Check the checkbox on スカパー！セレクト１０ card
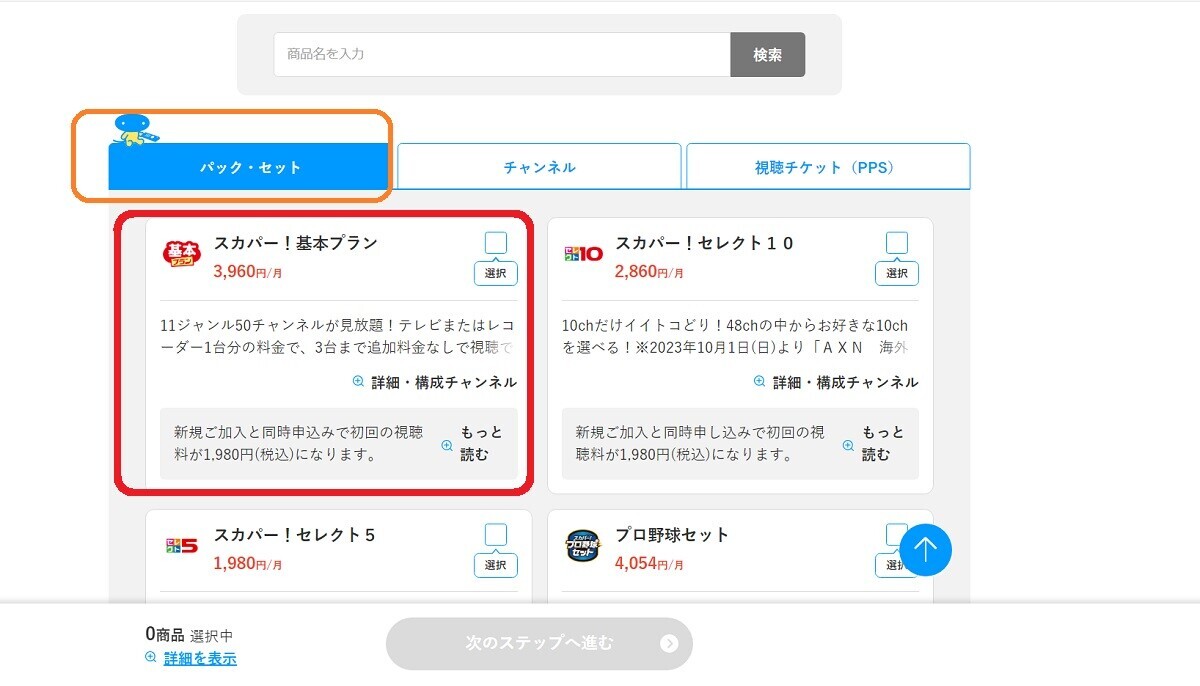Screen dimensions: 1200x686 point(896,240)
